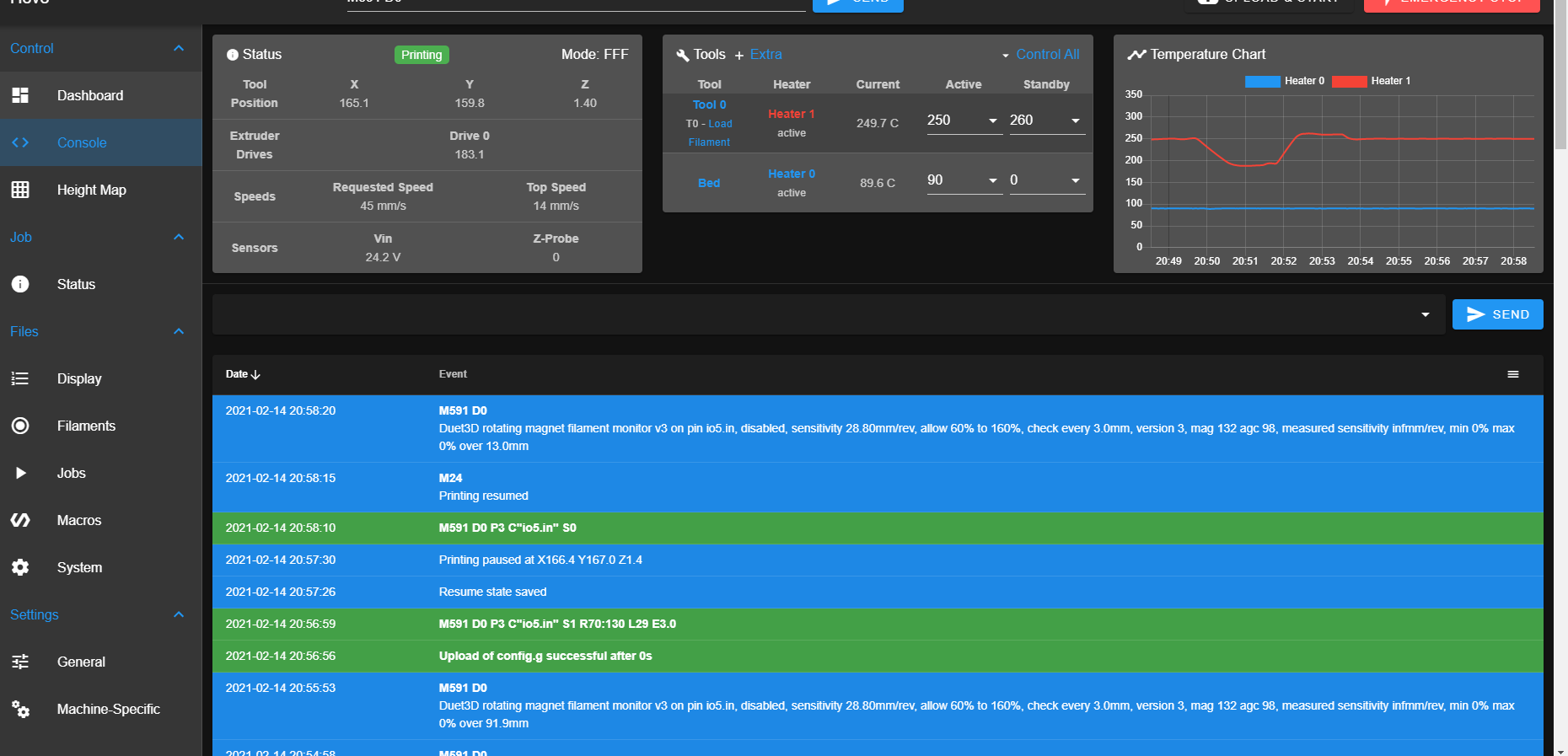
Task: Click the Height Map grid icon
Action: point(20,190)
